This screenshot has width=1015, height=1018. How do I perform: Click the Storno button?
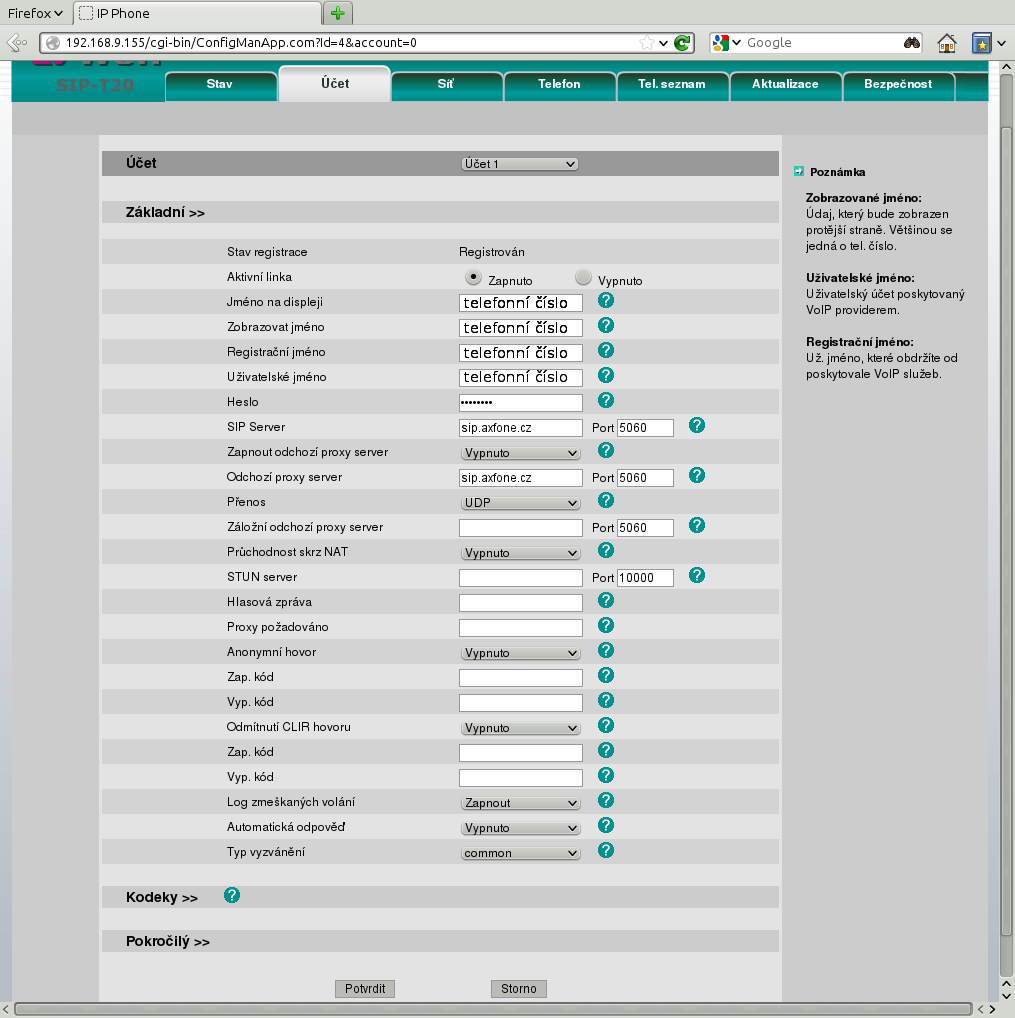[x=518, y=989]
